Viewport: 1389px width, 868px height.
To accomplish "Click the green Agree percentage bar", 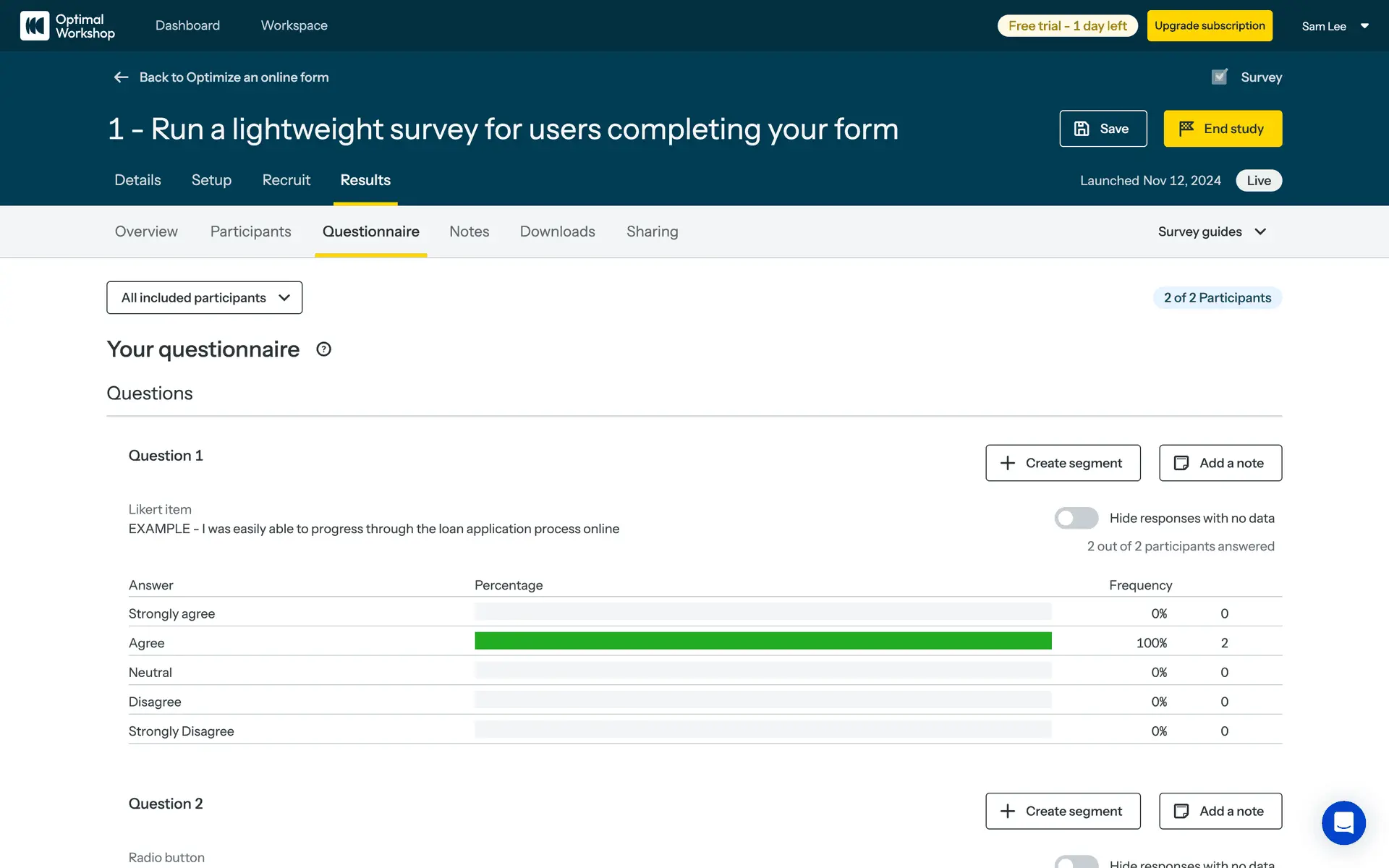I will [763, 641].
